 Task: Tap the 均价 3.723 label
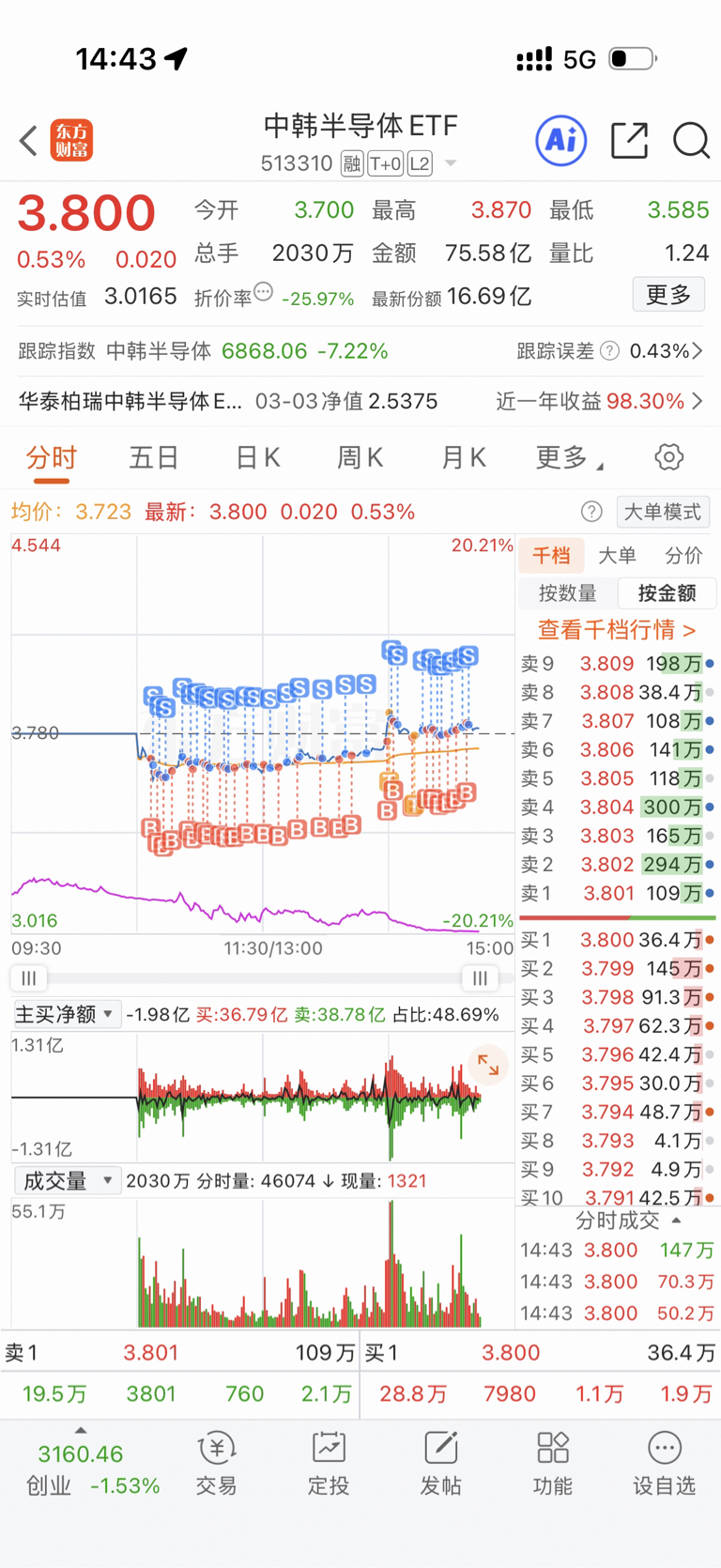pyautogui.click(x=71, y=512)
